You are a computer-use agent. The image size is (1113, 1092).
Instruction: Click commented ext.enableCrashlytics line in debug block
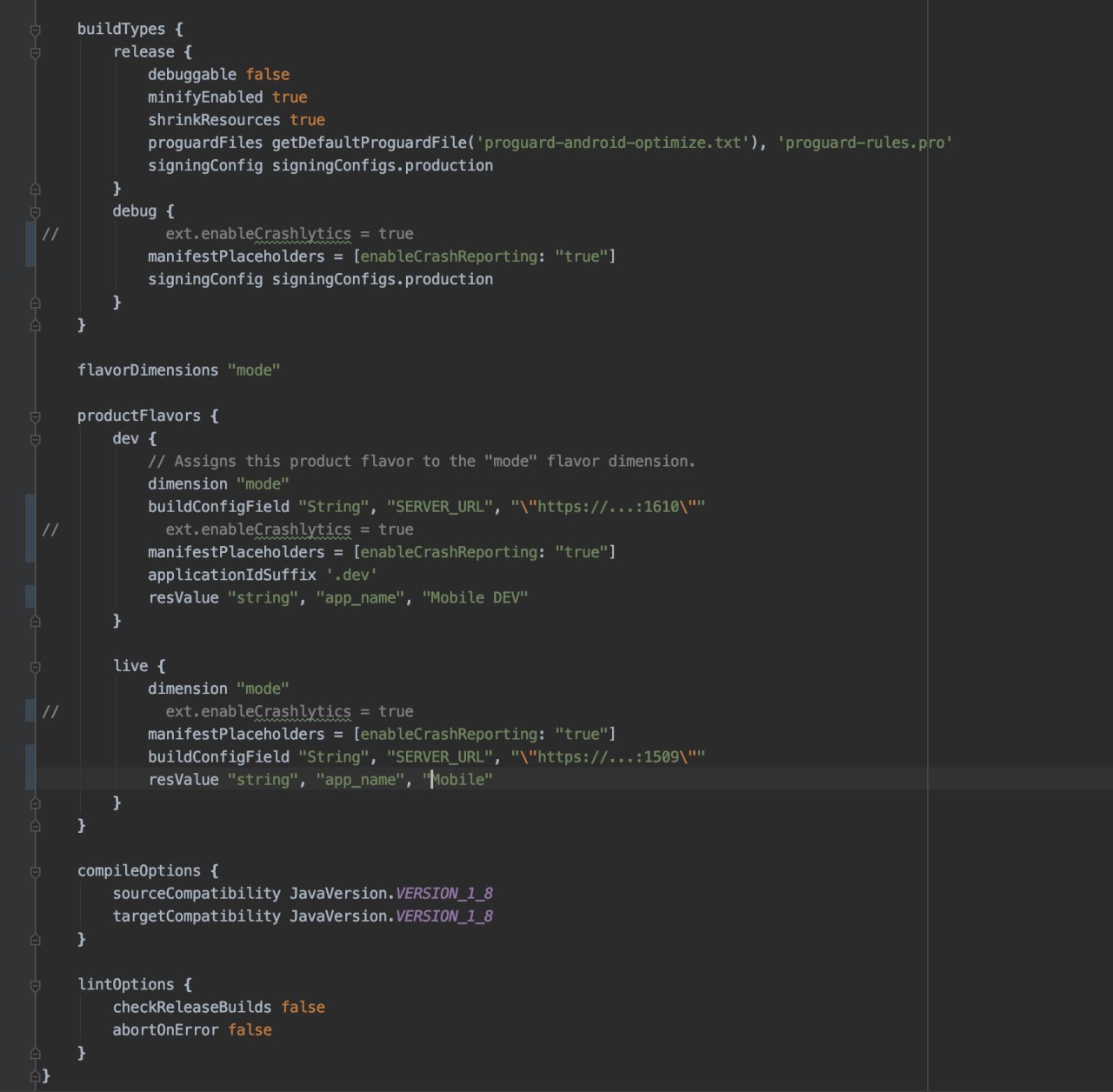290,234
